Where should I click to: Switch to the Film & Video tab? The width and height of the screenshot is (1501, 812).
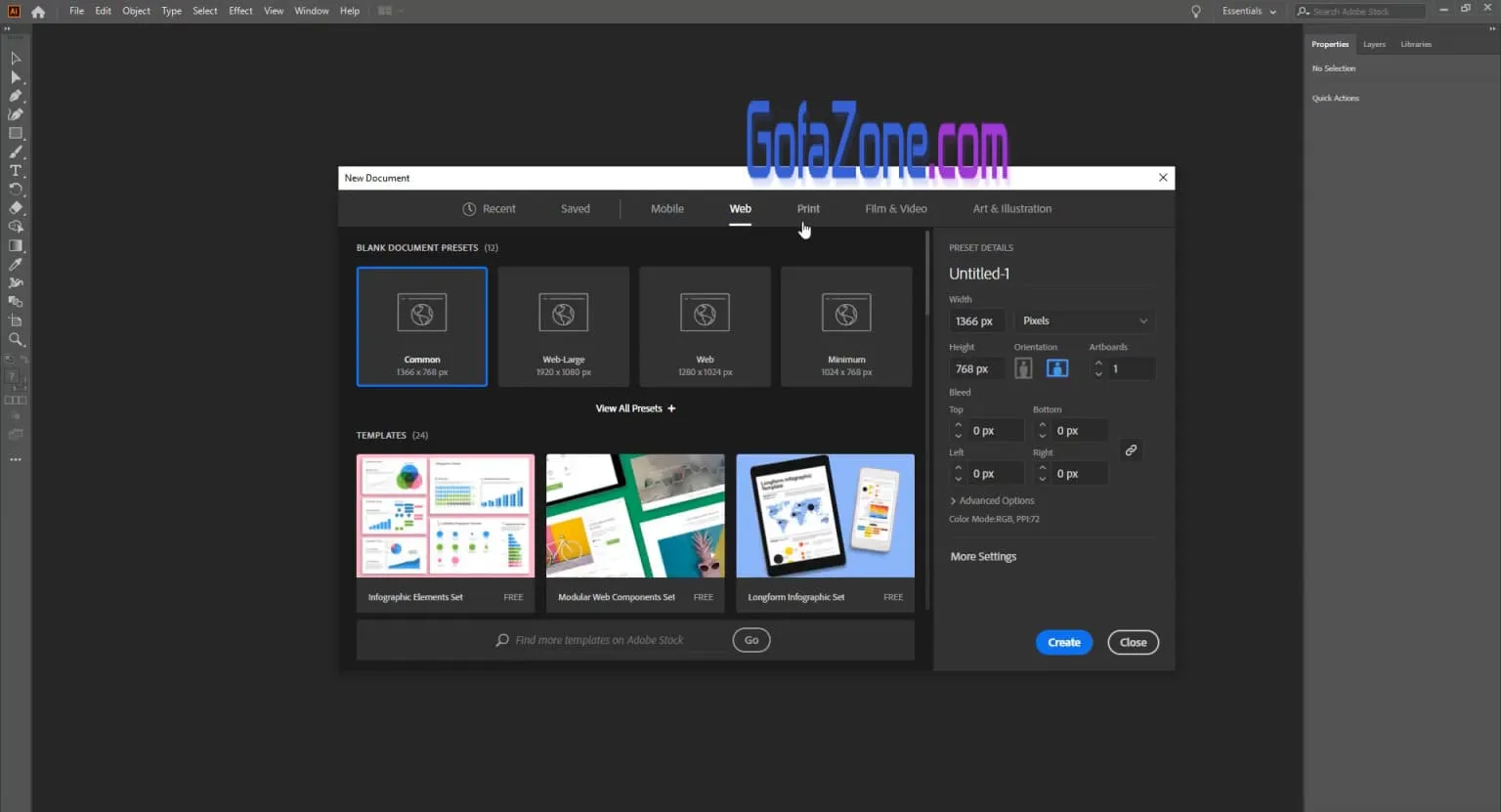tap(896, 209)
